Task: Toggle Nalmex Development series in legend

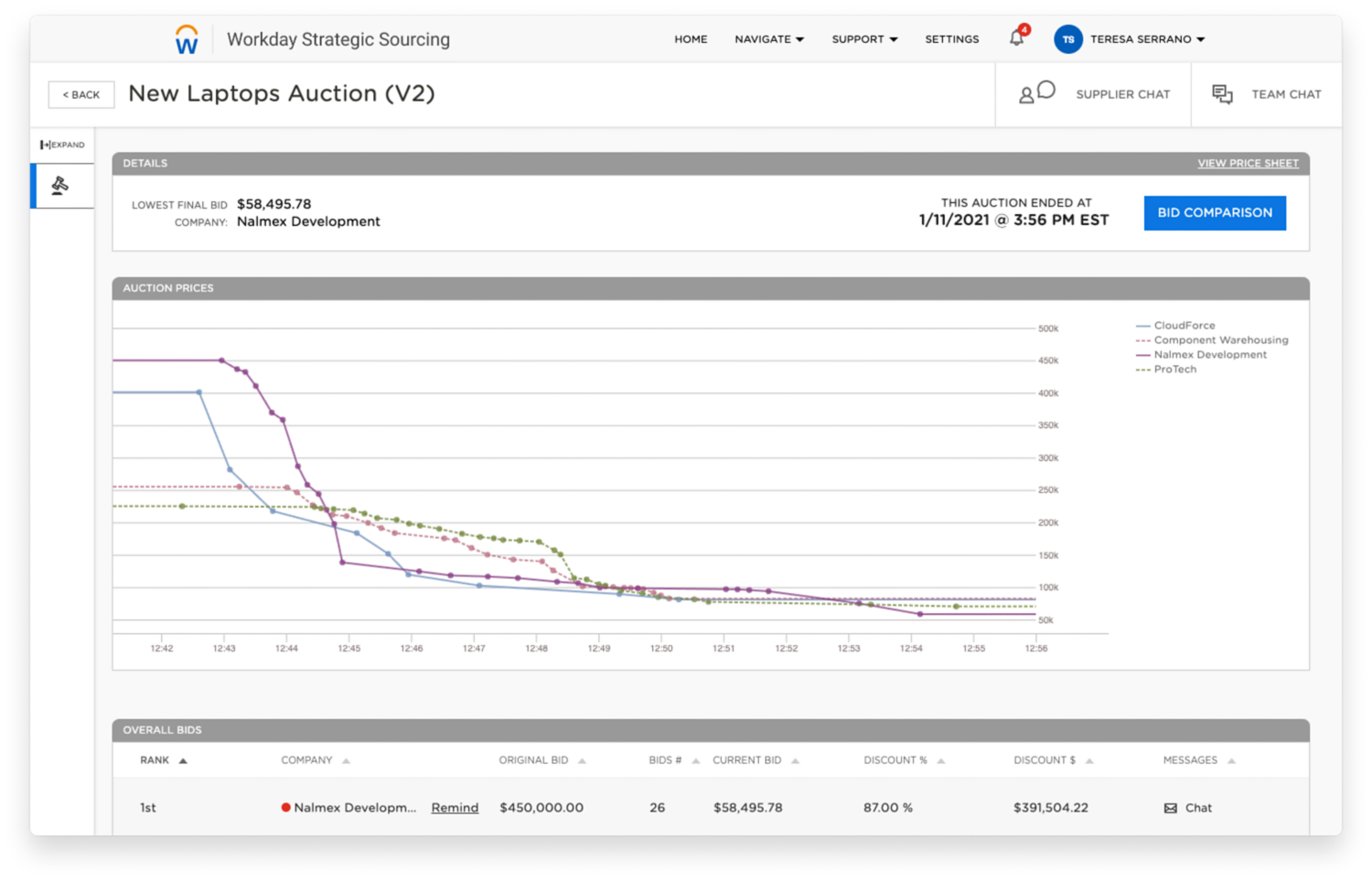Action: pos(1201,355)
